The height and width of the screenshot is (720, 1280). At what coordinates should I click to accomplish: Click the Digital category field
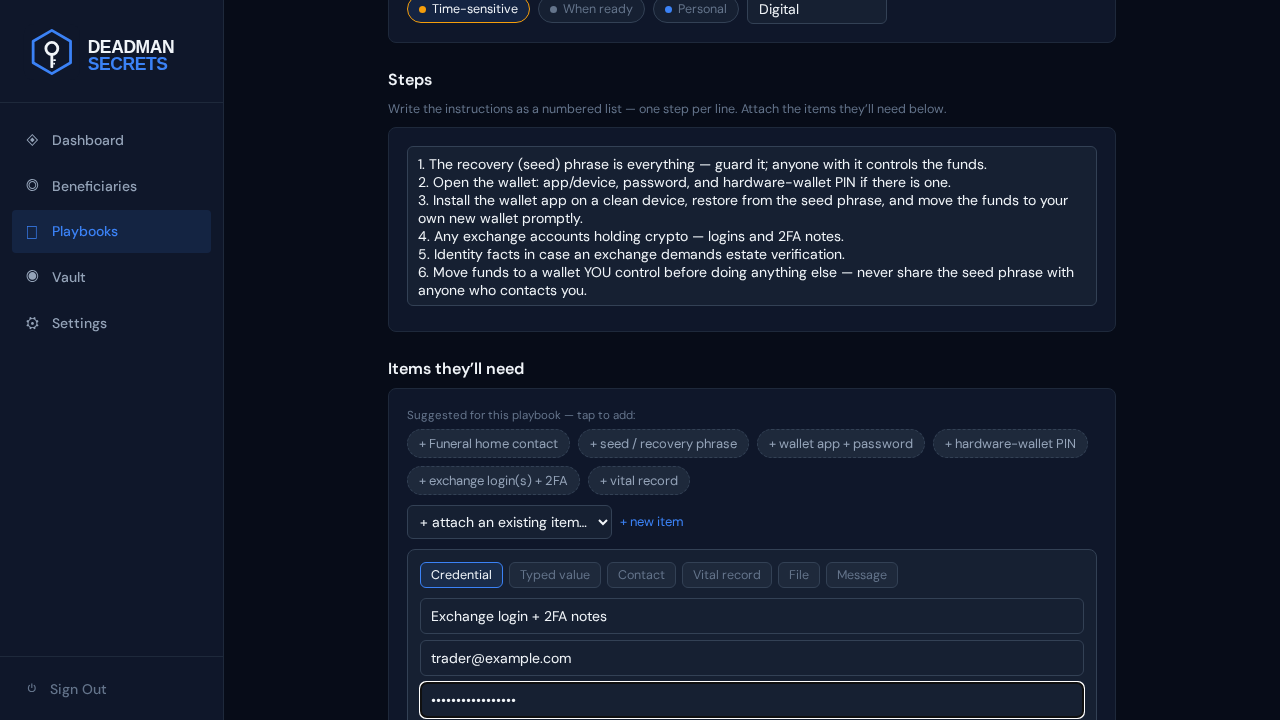pyautogui.click(x=817, y=10)
